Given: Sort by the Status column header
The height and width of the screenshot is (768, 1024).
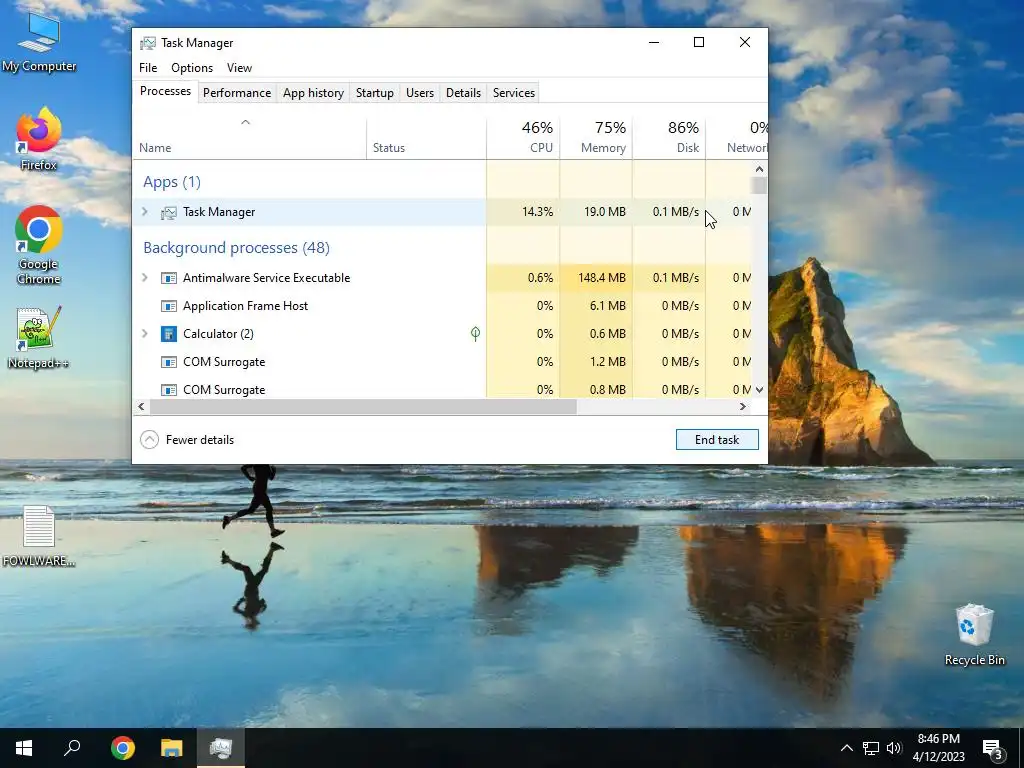Looking at the screenshot, I should [426, 138].
